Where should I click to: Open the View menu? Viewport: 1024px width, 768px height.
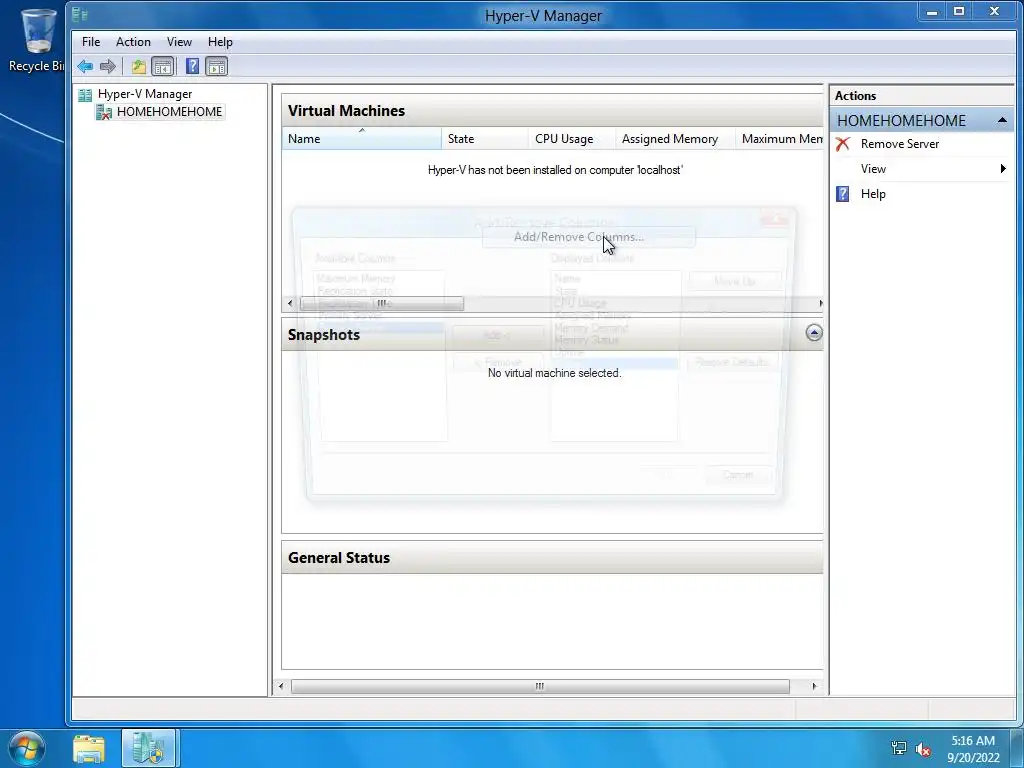point(179,42)
